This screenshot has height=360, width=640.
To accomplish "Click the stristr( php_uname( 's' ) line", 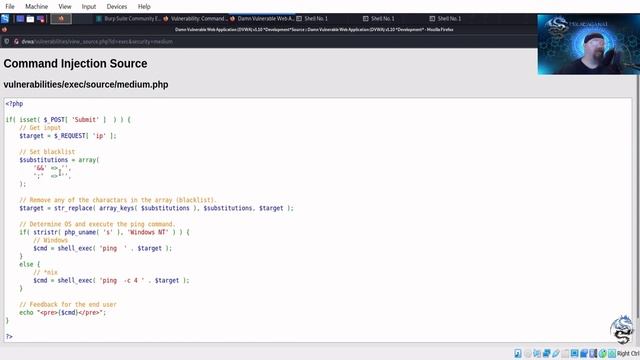I will [x=104, y=232].
